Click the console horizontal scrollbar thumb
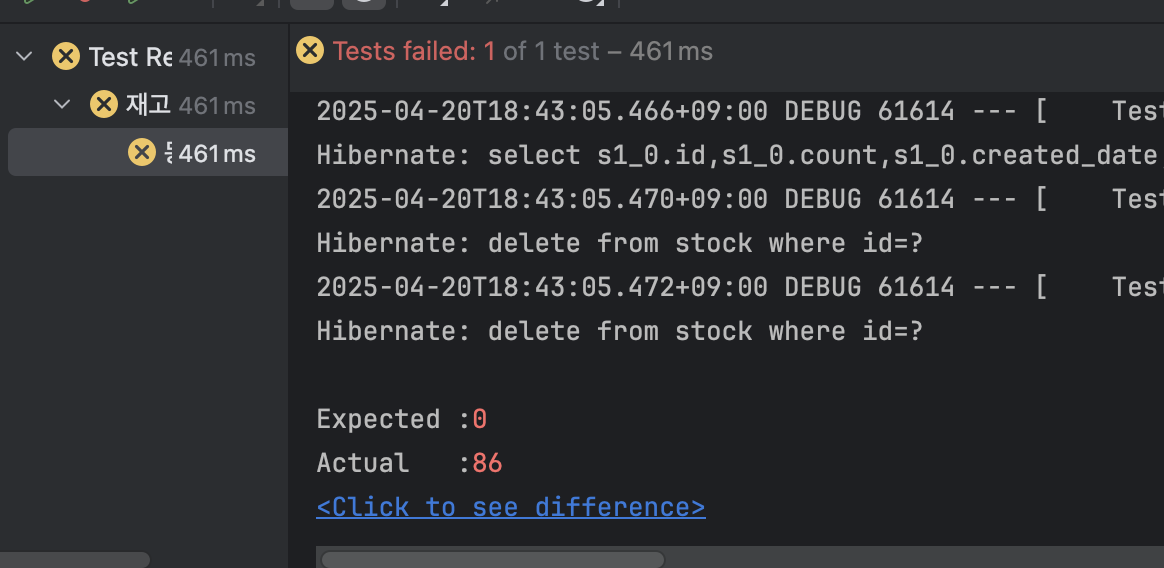1164x568 pixels. click(x=494, y=559)
